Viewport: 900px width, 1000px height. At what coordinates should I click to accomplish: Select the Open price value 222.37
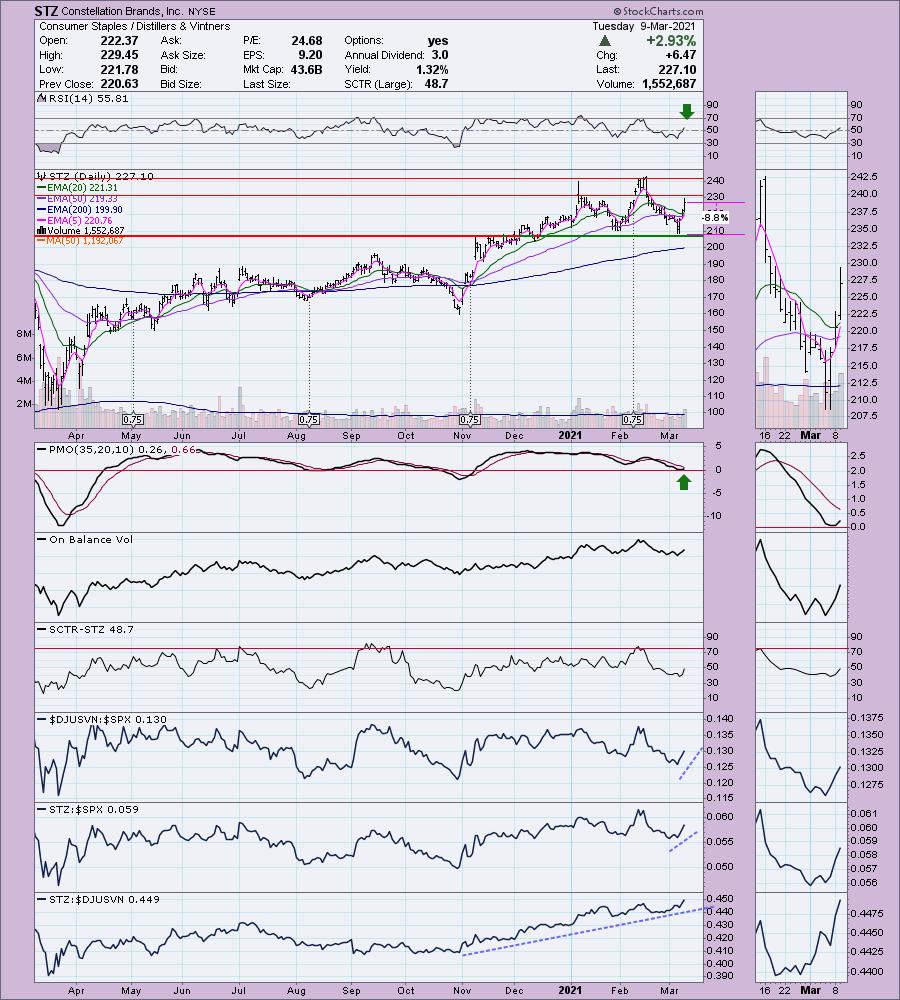coord(119,41)
